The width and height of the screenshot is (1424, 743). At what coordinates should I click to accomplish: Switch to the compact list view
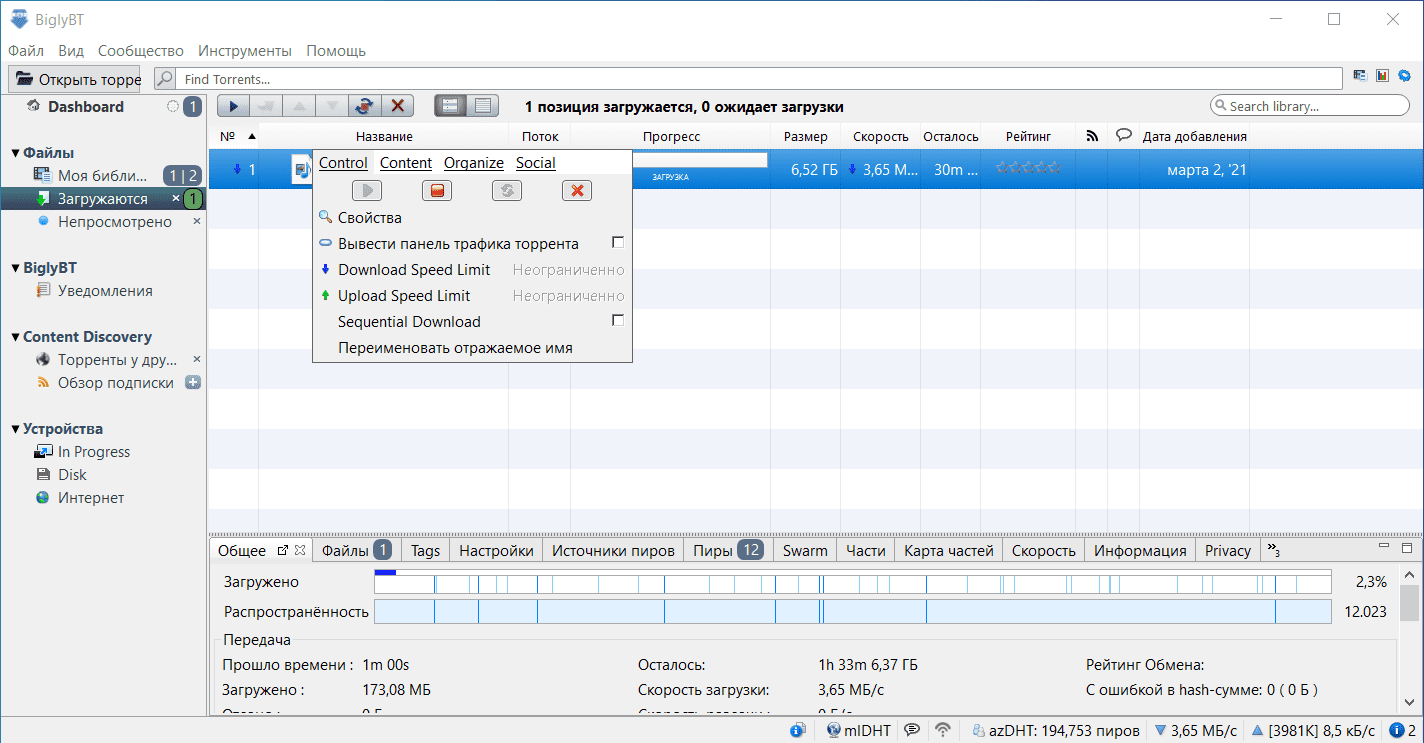point(483,105)
